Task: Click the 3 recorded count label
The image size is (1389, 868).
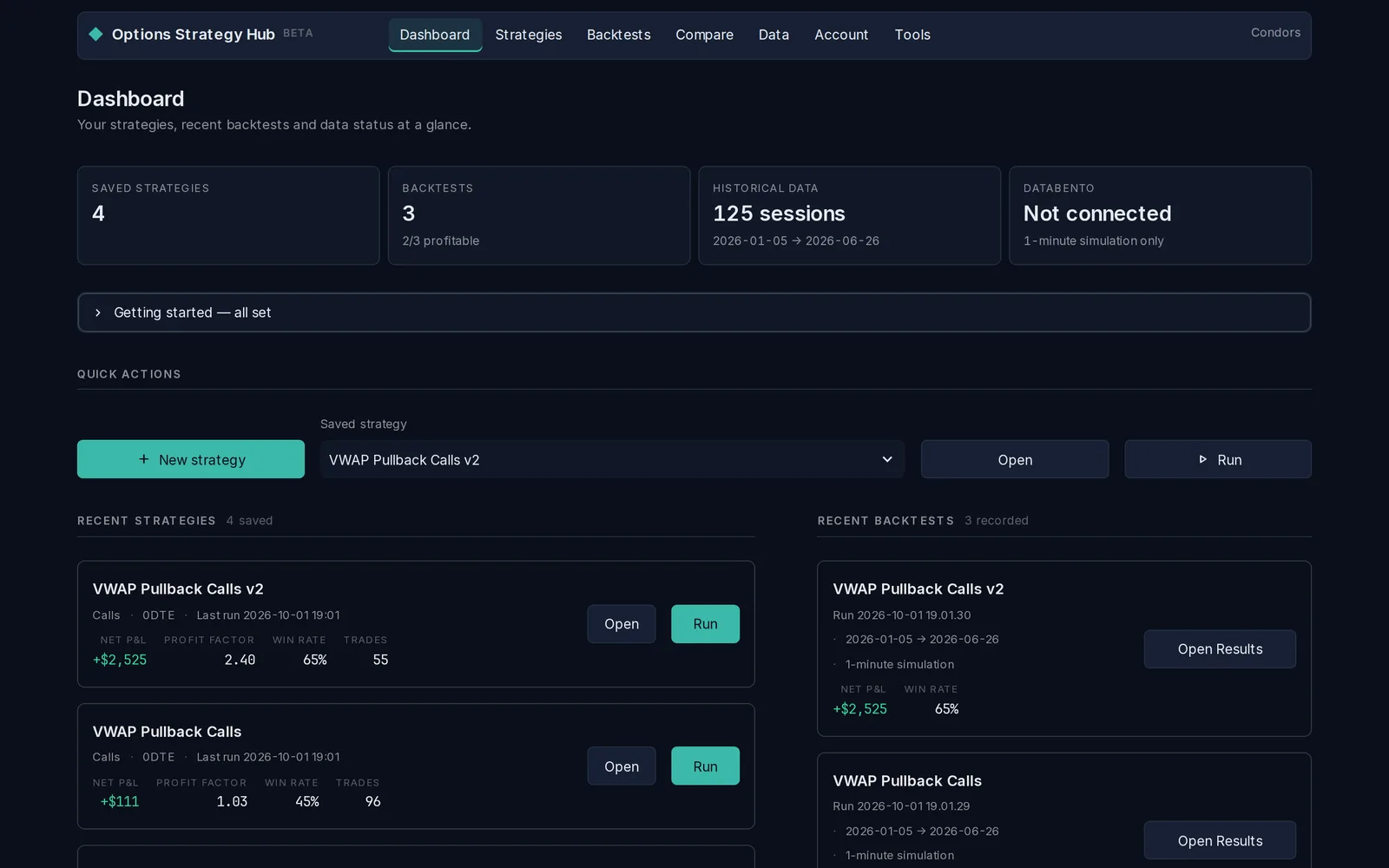Action: (x=997, y=521)
